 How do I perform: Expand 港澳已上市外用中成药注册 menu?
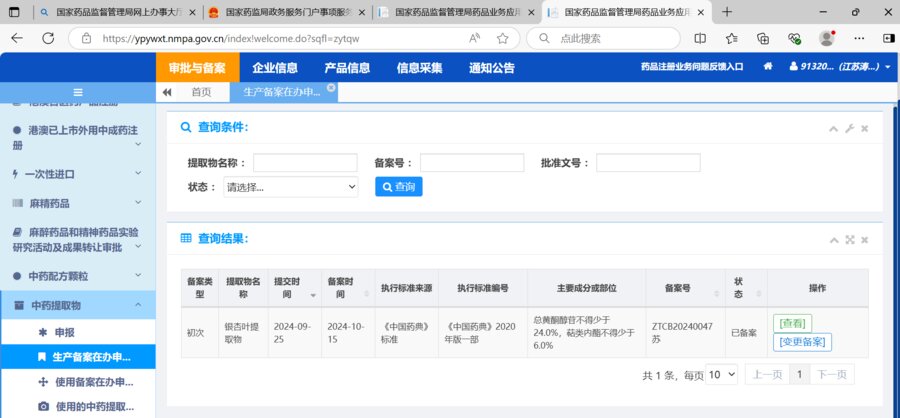click(77, 138)
